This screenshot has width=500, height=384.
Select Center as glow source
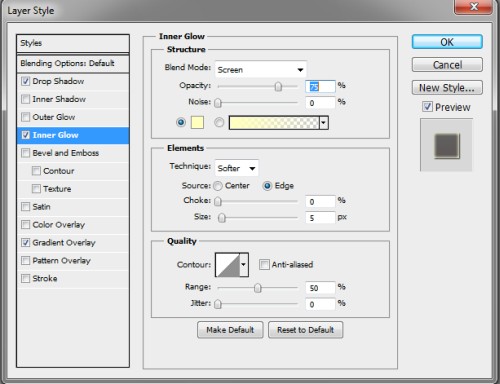(x=218, y=186)
